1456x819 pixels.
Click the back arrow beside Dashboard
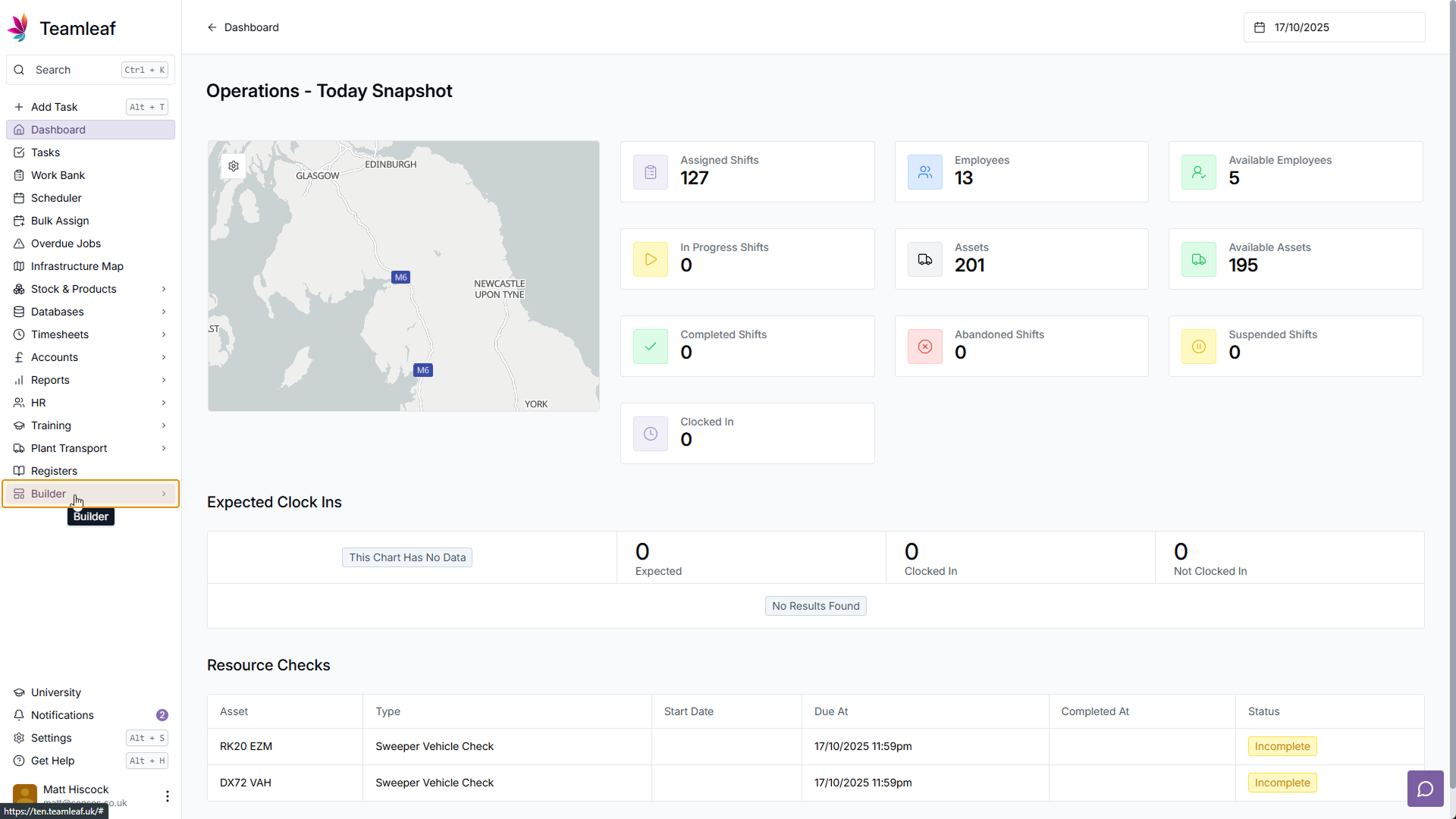pyautogui.click(x=212, y=27)
